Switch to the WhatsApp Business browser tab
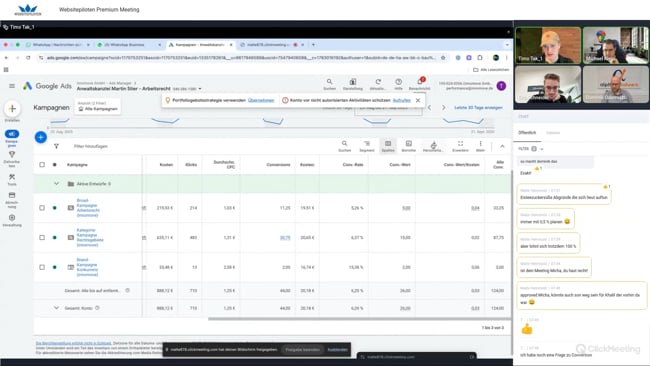The height and width of the screenshot is (366, 650). [x=129, y=45]
